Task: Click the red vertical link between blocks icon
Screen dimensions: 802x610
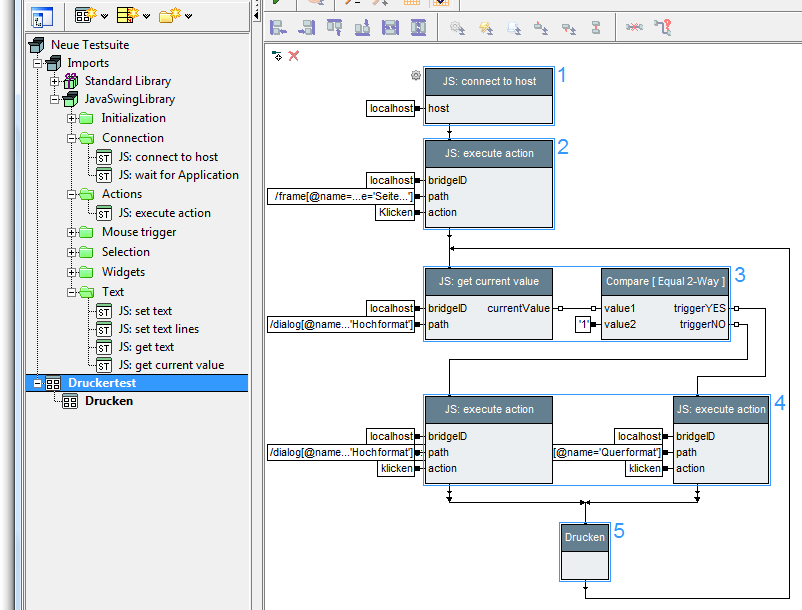Action: [x=596, y=28]
